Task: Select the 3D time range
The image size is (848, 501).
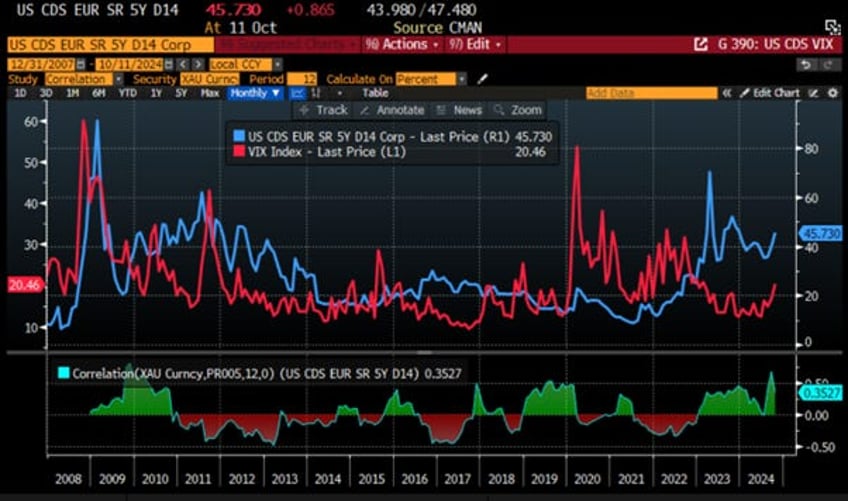Action: (x=46, y=93)
